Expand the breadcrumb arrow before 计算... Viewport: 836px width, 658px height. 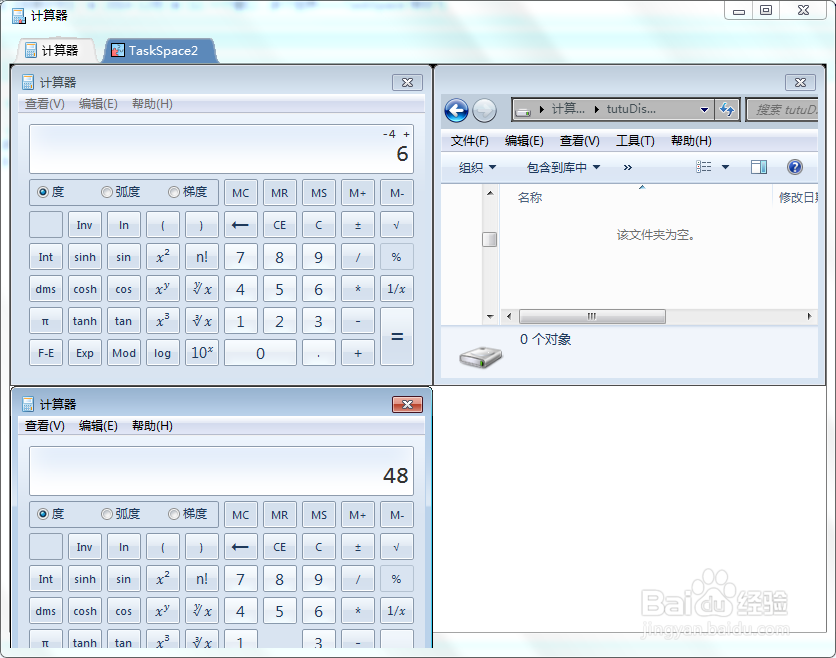[542, 109]
